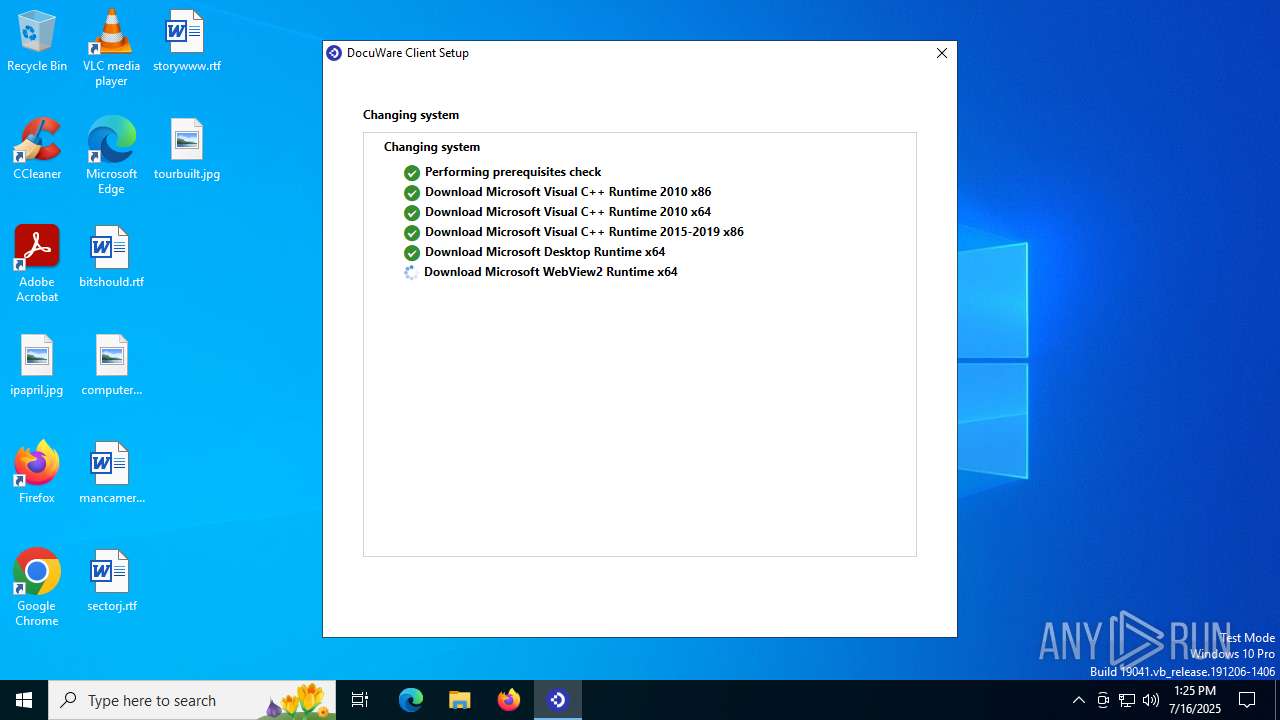Viewport: 1280px width, 720px height.
Task: Click the 'Changing system' group label in panel
Action: click(432, 147)
